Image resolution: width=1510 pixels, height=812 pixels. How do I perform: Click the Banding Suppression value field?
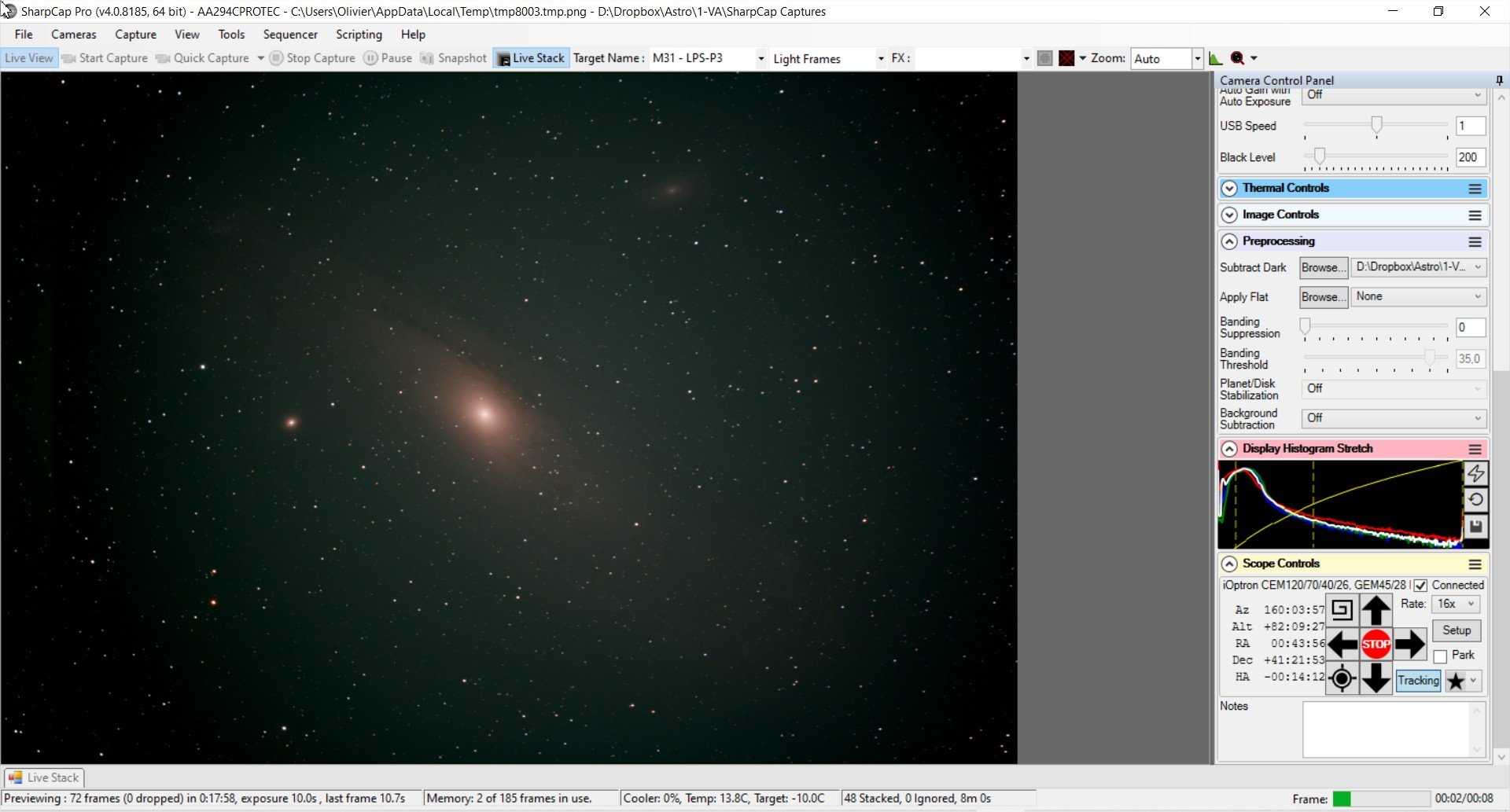click(x=1471, y=328)
